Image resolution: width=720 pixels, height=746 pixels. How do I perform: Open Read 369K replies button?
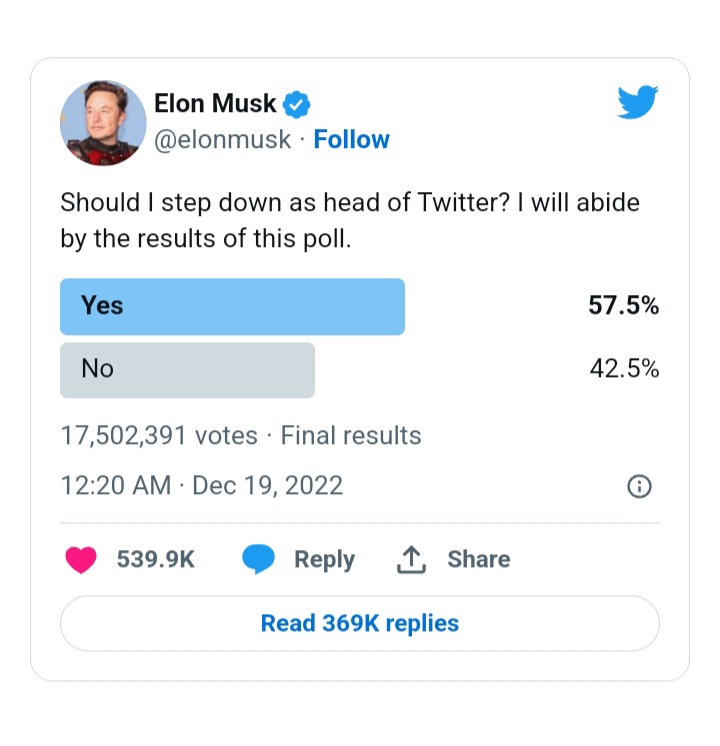(360, 623)
